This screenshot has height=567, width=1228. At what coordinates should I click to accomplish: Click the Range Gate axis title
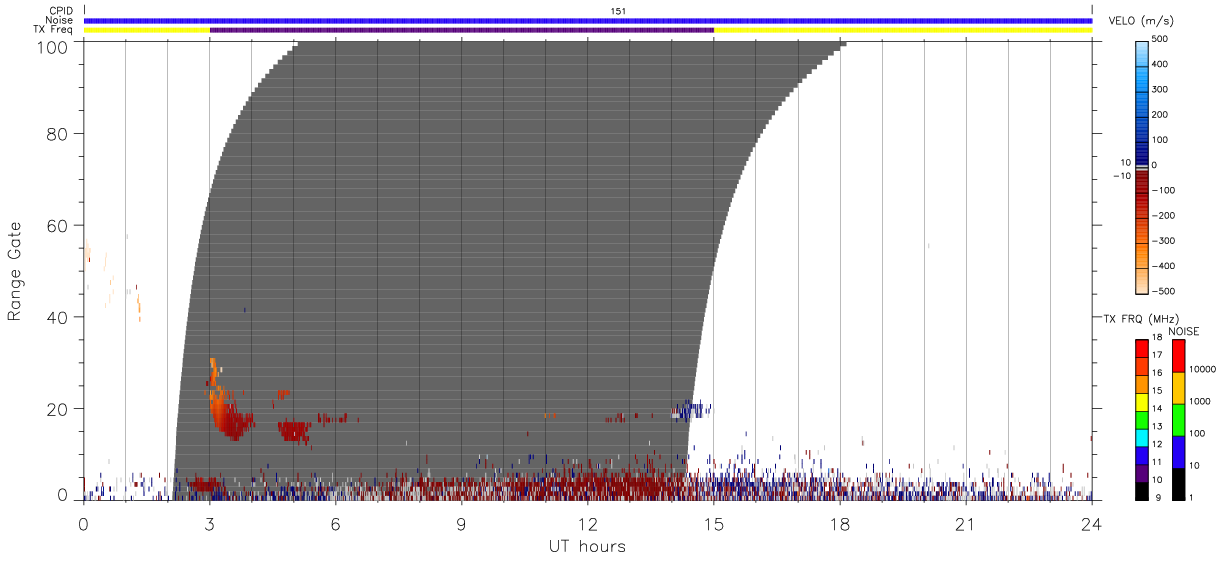[x=15, y=271]
